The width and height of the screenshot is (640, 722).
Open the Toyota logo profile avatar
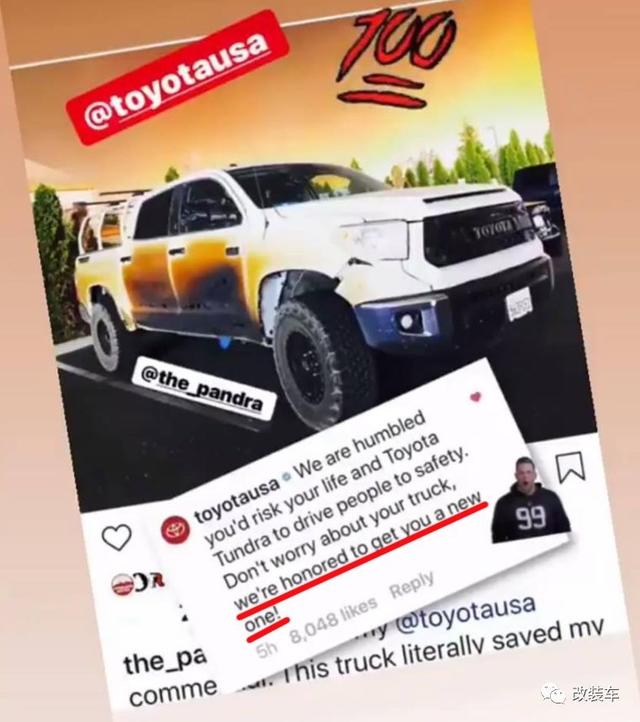(x=175, y=529)
